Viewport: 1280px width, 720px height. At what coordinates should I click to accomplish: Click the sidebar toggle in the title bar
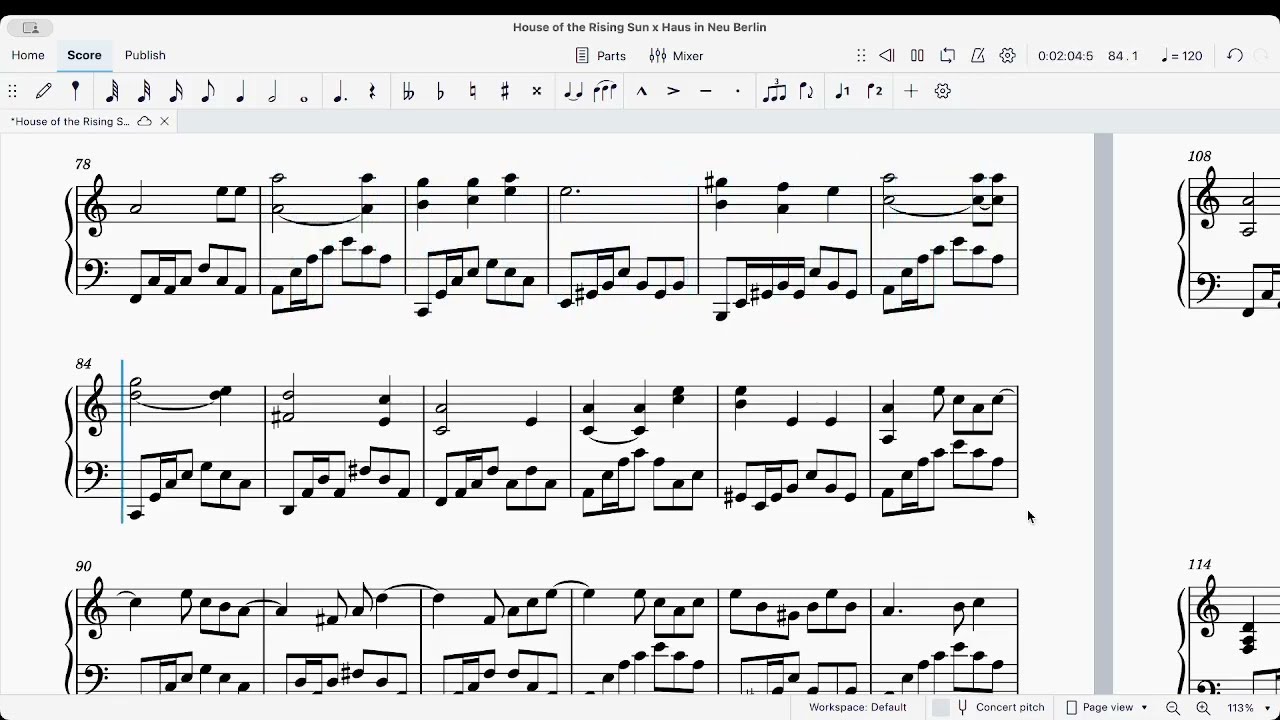(30, 28)
